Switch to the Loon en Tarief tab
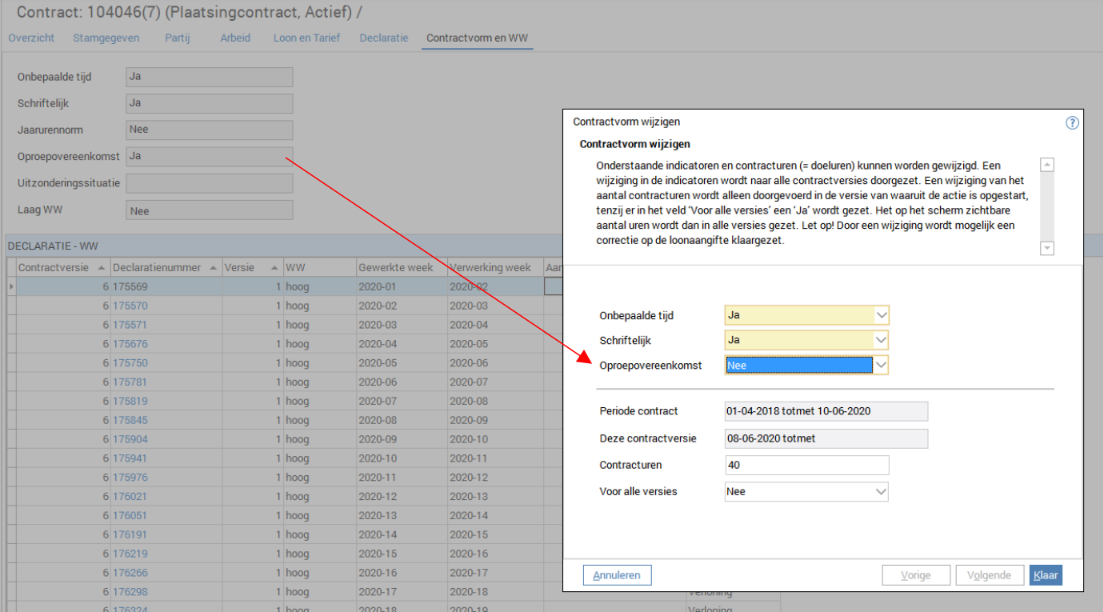Image resolution: width=1103 pixels, height=612 pixels. click(x=306, y=38)
